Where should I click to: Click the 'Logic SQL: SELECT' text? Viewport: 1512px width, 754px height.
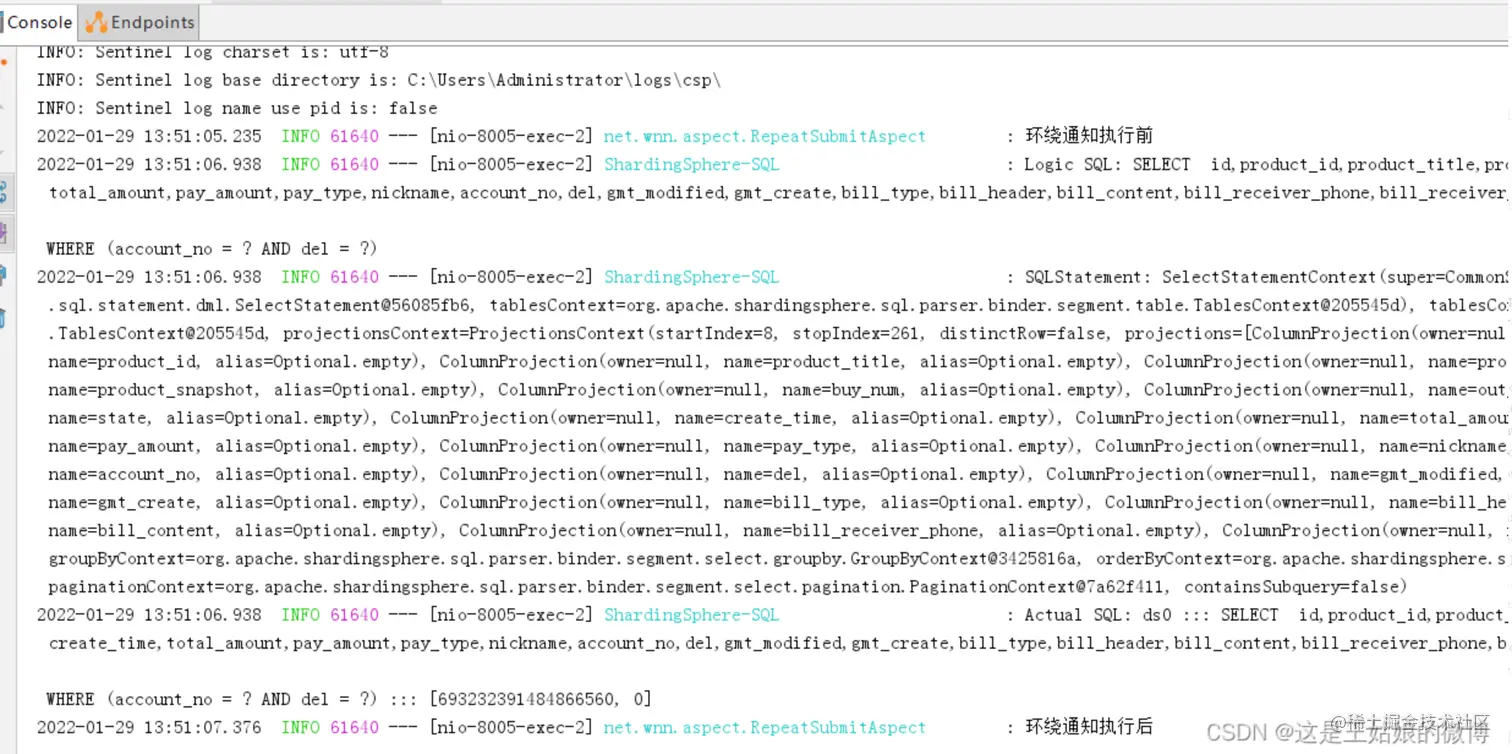click(1108, 164)
